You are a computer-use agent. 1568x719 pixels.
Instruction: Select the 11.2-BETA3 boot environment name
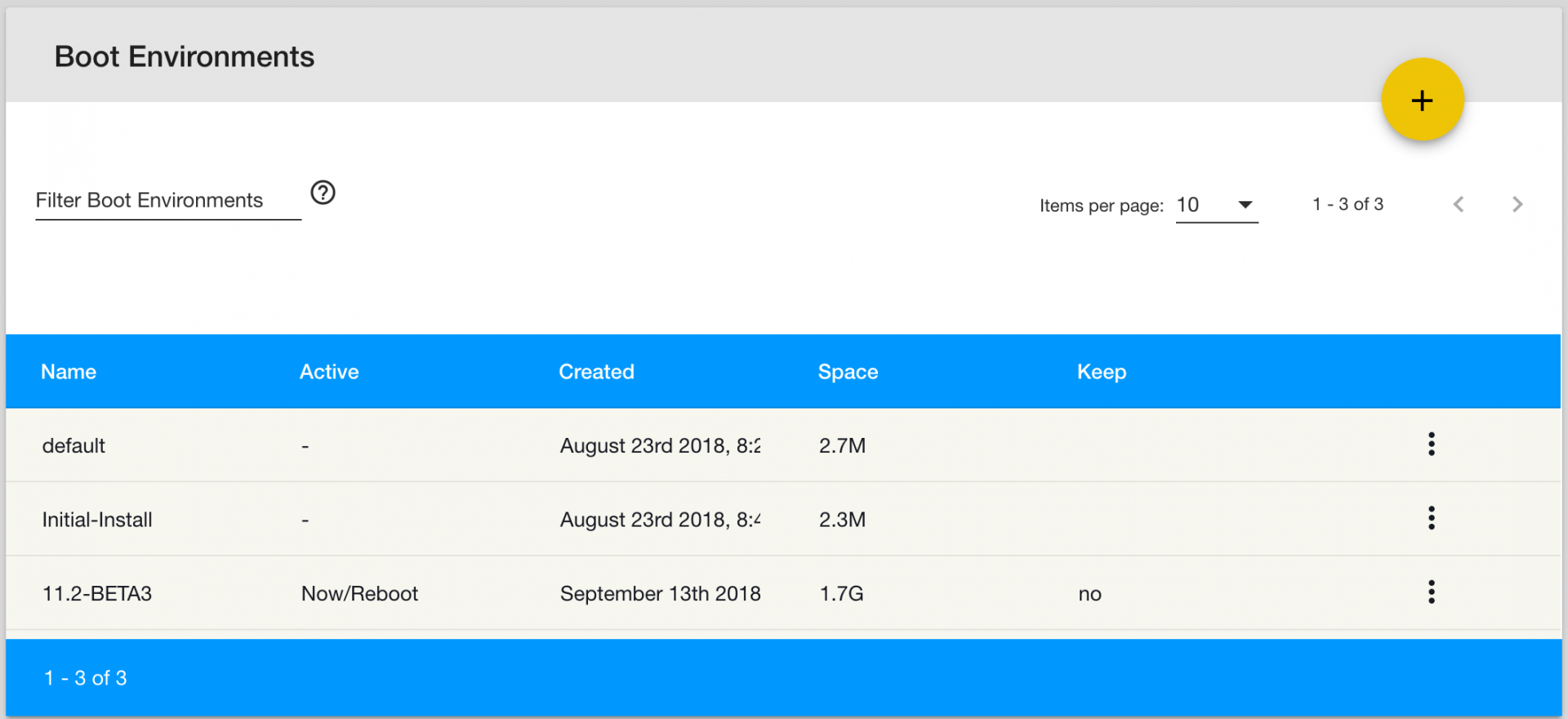click(97, 594)
